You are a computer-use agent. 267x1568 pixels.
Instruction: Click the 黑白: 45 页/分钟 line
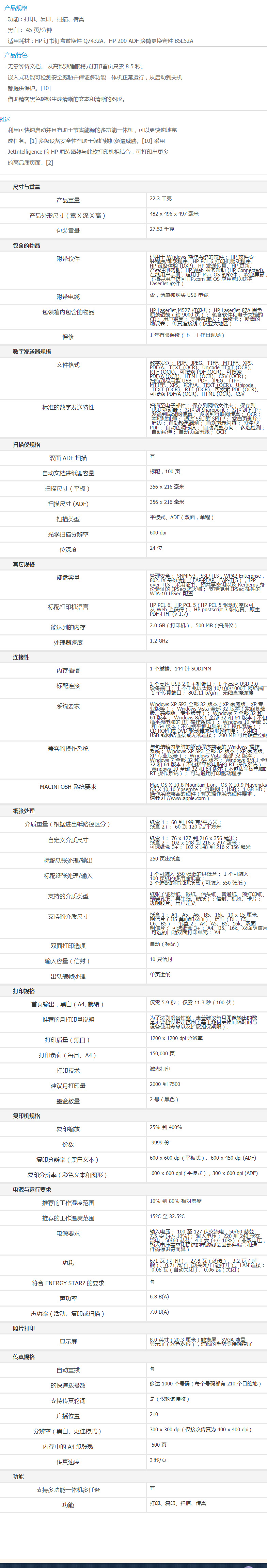(30, 30)
